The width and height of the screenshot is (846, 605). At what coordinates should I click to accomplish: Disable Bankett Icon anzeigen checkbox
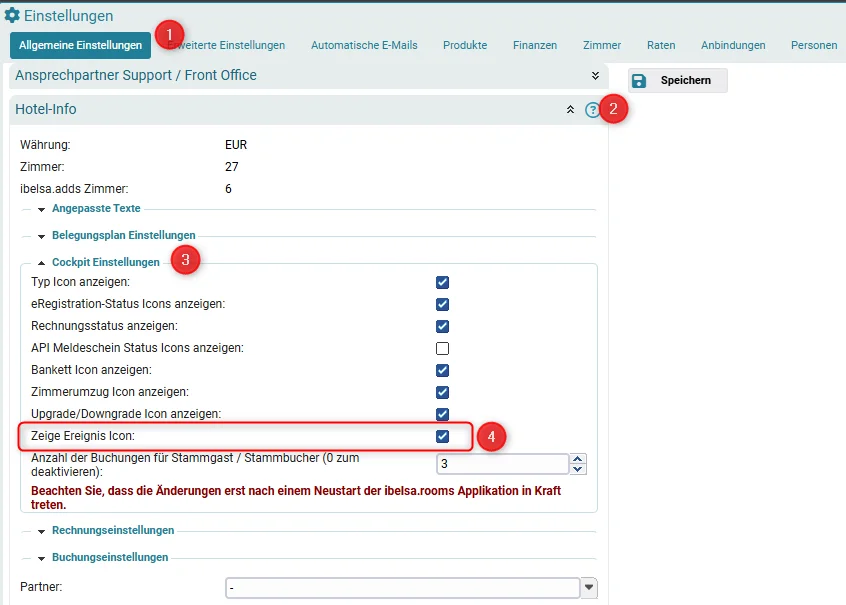click(x=442, y=370)
